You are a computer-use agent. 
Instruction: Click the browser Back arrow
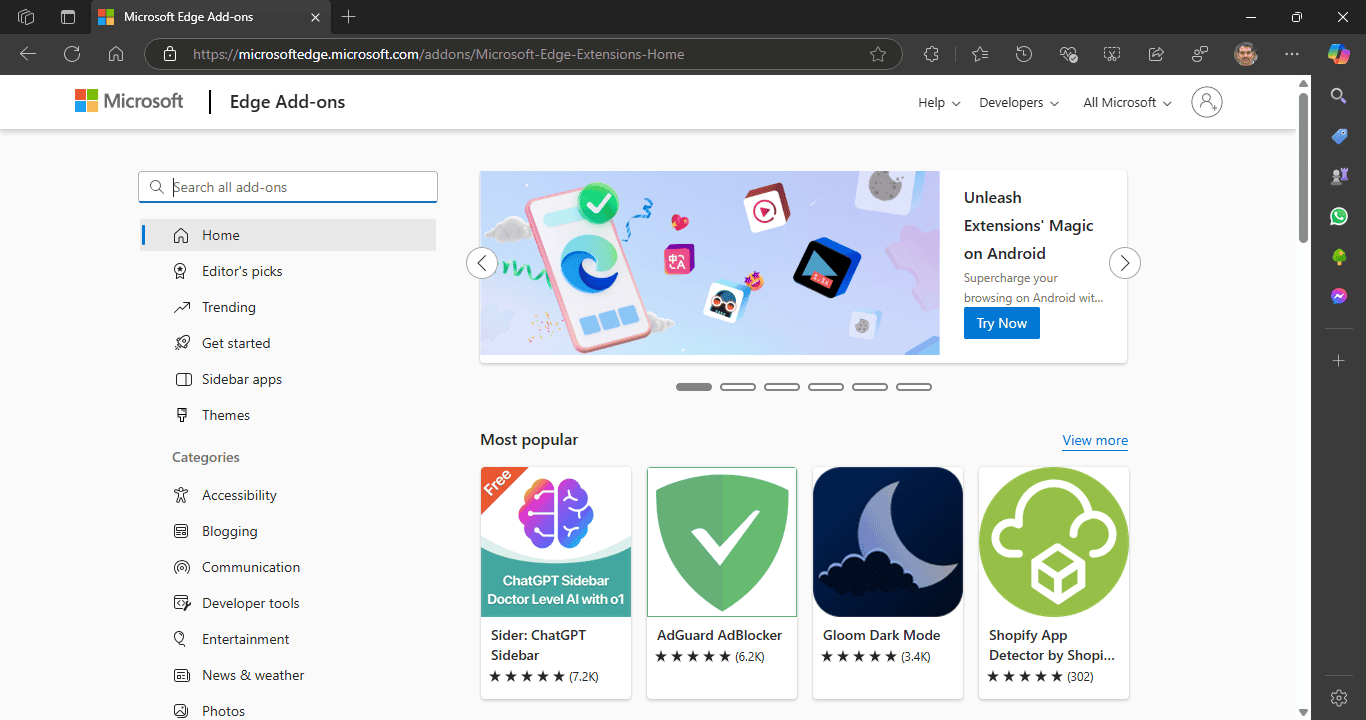click(x=28, y=54)
